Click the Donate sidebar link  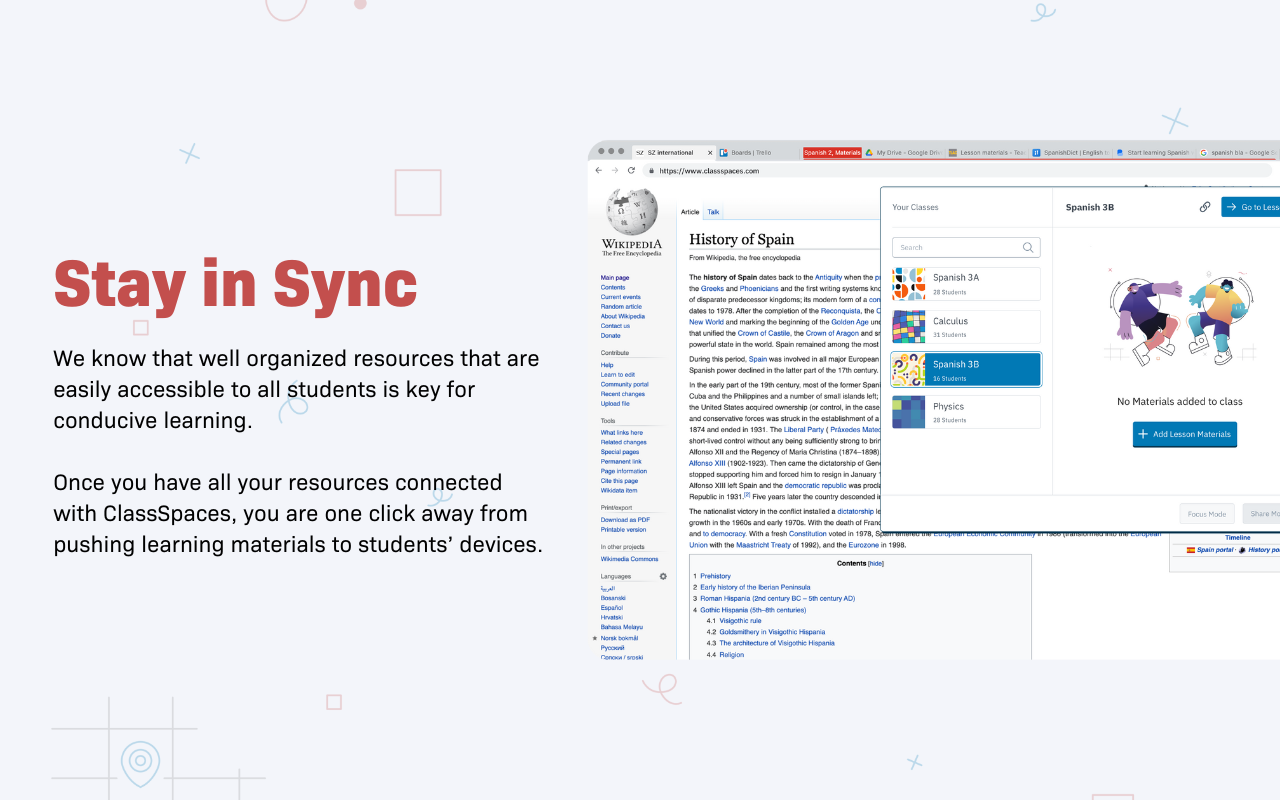coord(611,336)
